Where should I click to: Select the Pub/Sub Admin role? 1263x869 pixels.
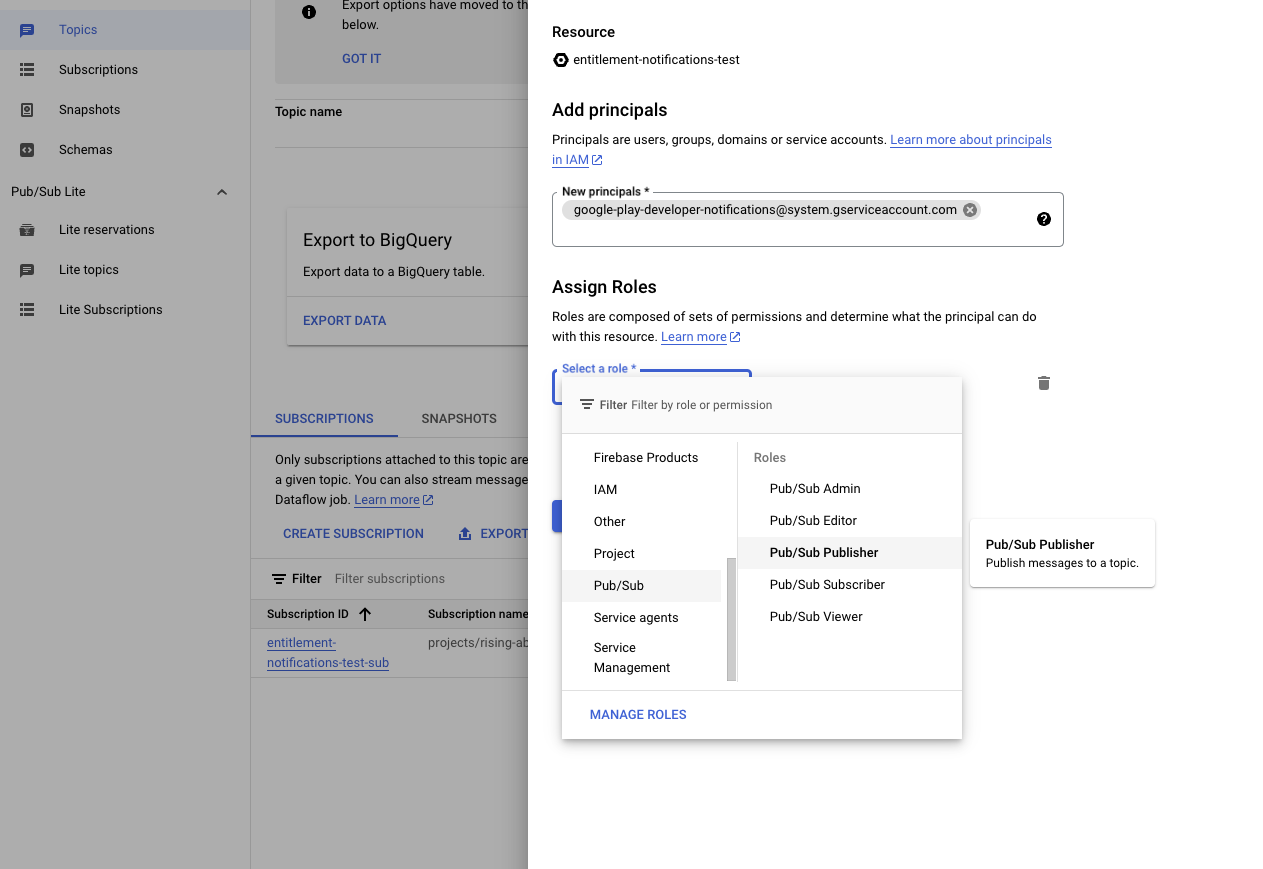tap(850, 489)
